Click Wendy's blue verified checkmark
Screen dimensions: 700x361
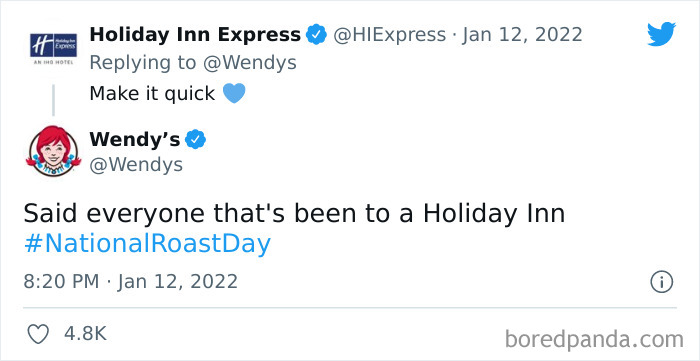[x=196, y=140]
